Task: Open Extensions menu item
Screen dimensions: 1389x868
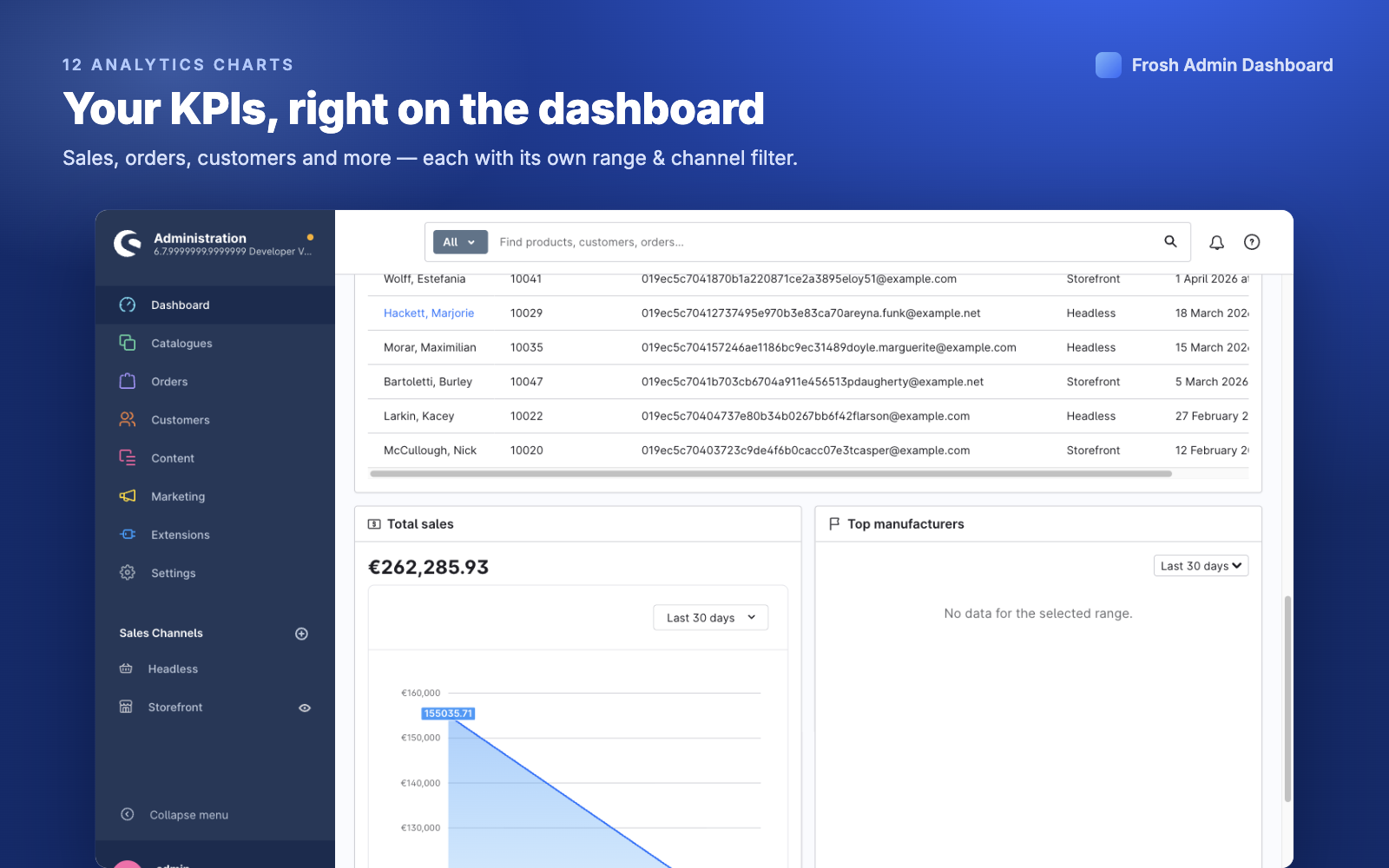Action: point(214,534)
